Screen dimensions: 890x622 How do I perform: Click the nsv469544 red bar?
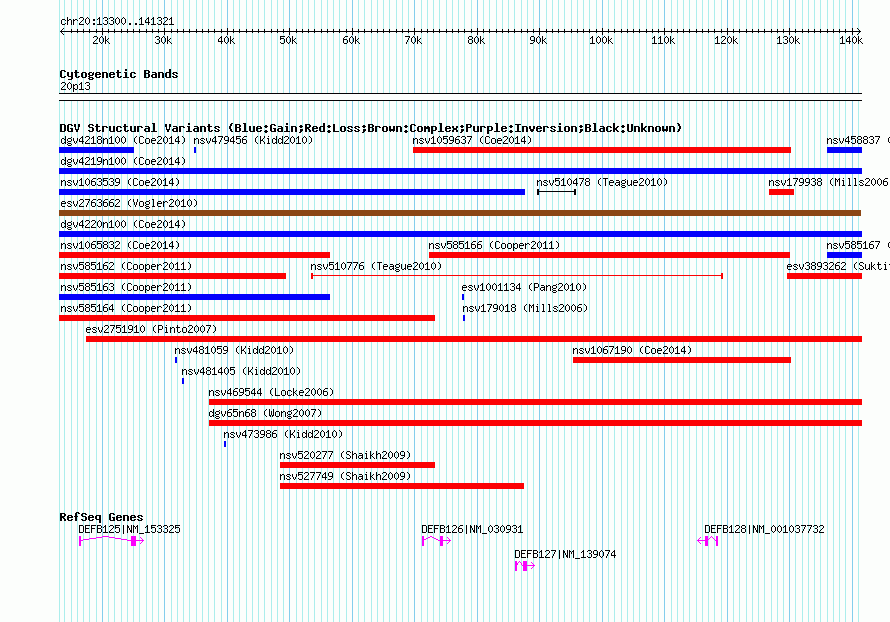tap(535, 402)
